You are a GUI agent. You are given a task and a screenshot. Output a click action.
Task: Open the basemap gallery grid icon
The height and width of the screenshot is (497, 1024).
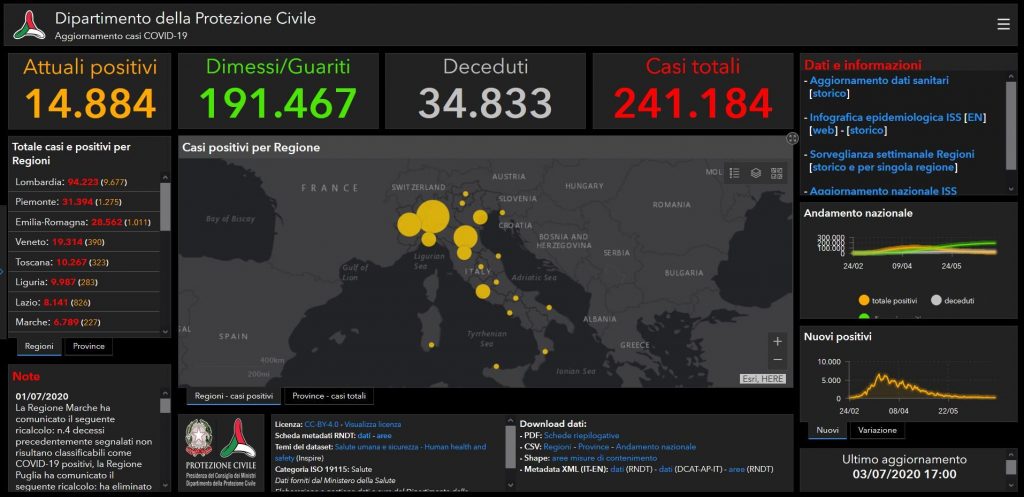[776, 173]
